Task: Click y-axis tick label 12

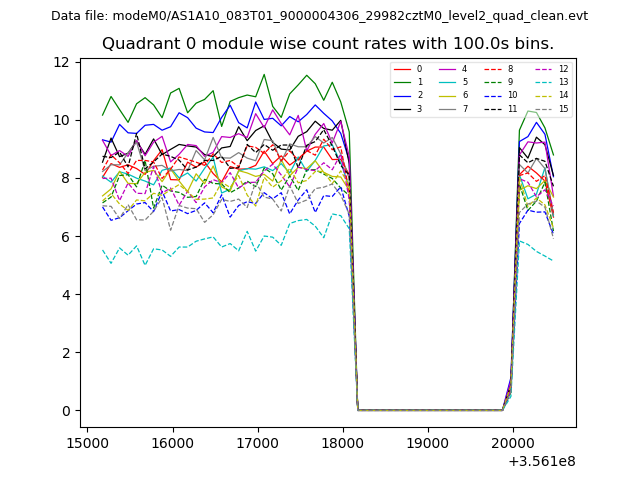Action: (x=62, y=62)
